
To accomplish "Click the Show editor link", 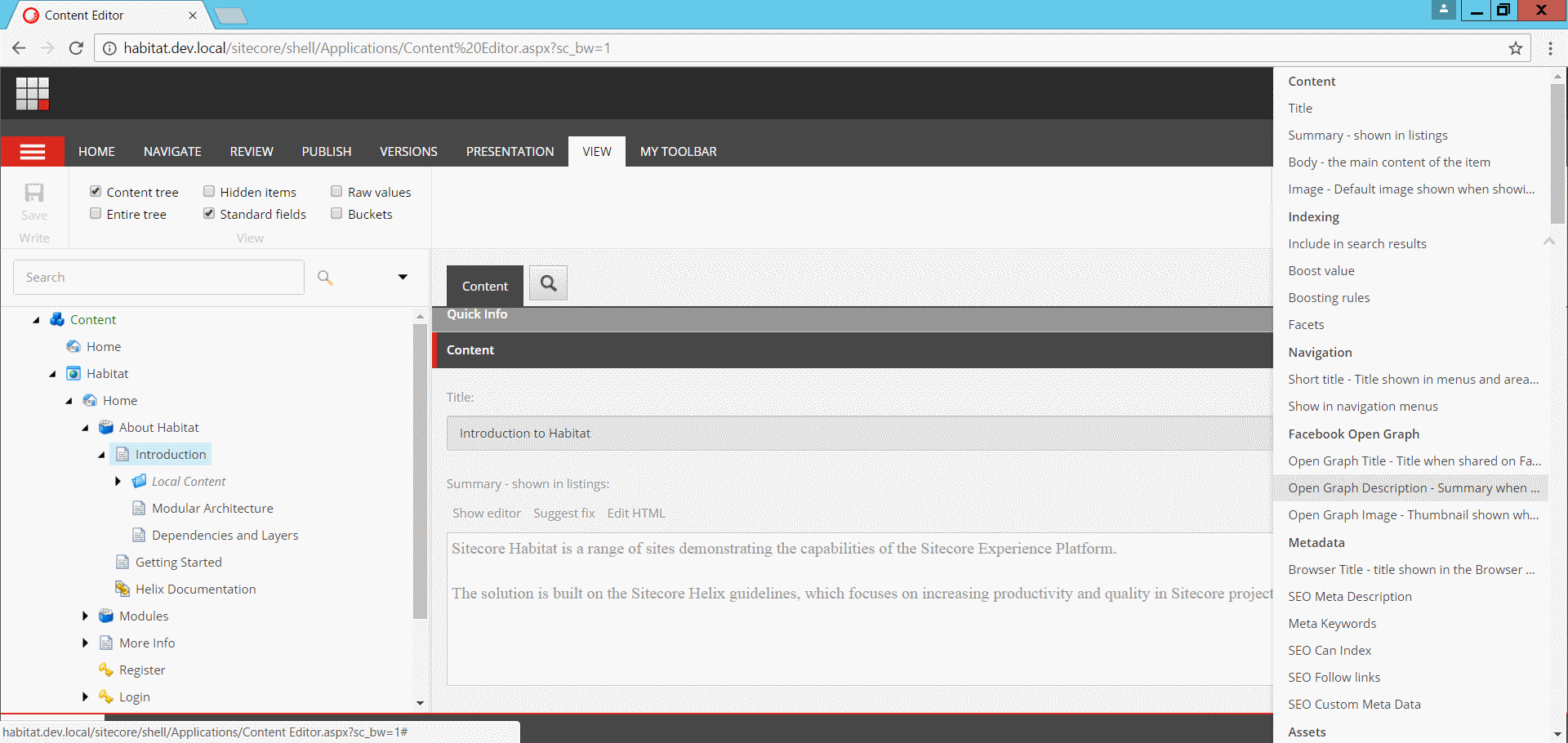I will pyautogui.click(x=487, y=513).
